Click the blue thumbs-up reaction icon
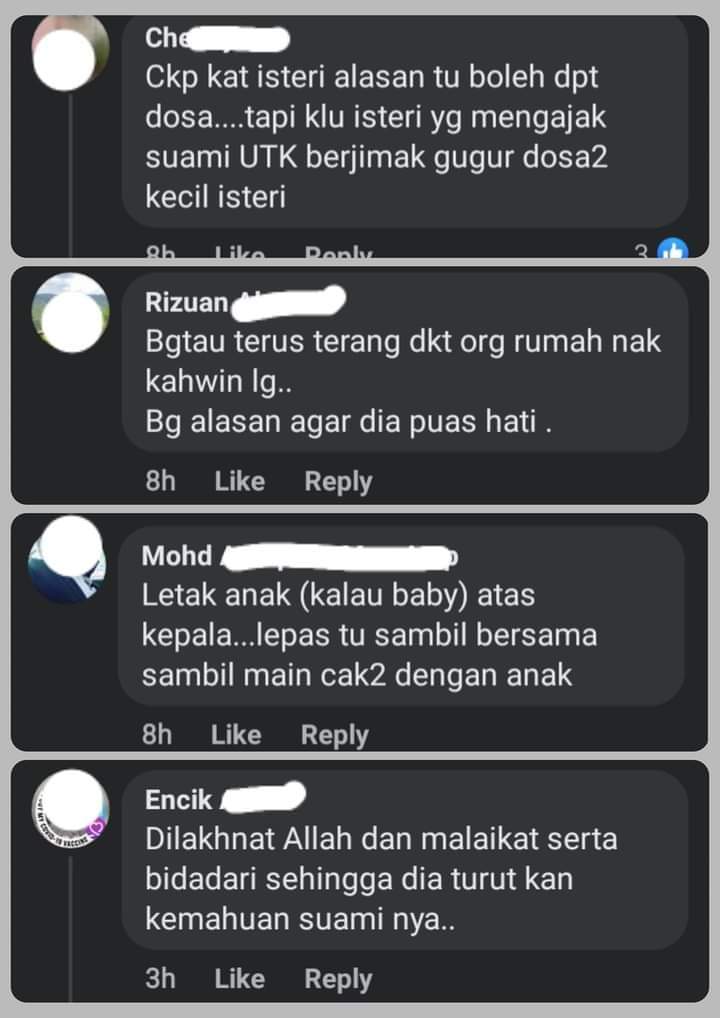Screen dimensions: 720x1018 tap(673, 251)
